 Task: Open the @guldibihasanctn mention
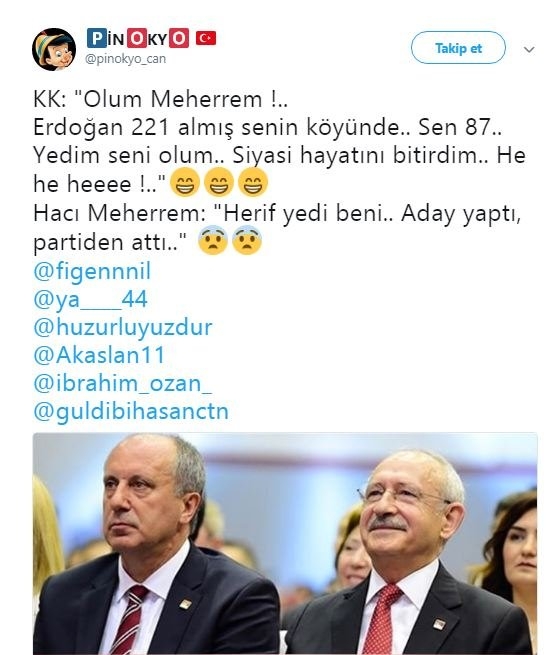pos(131,411)
